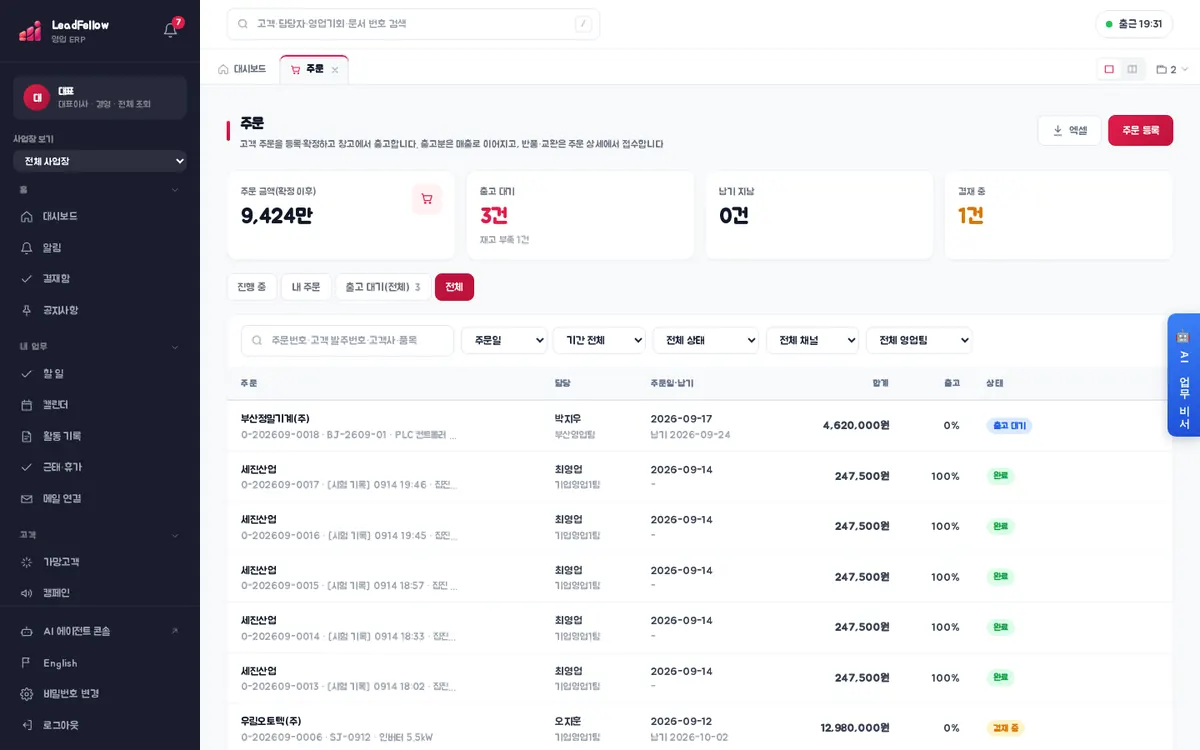Viewport: 1200px width, 750px height.
Task: Click the cart icon on 주문 금액 card
Action: coord(427,199)
